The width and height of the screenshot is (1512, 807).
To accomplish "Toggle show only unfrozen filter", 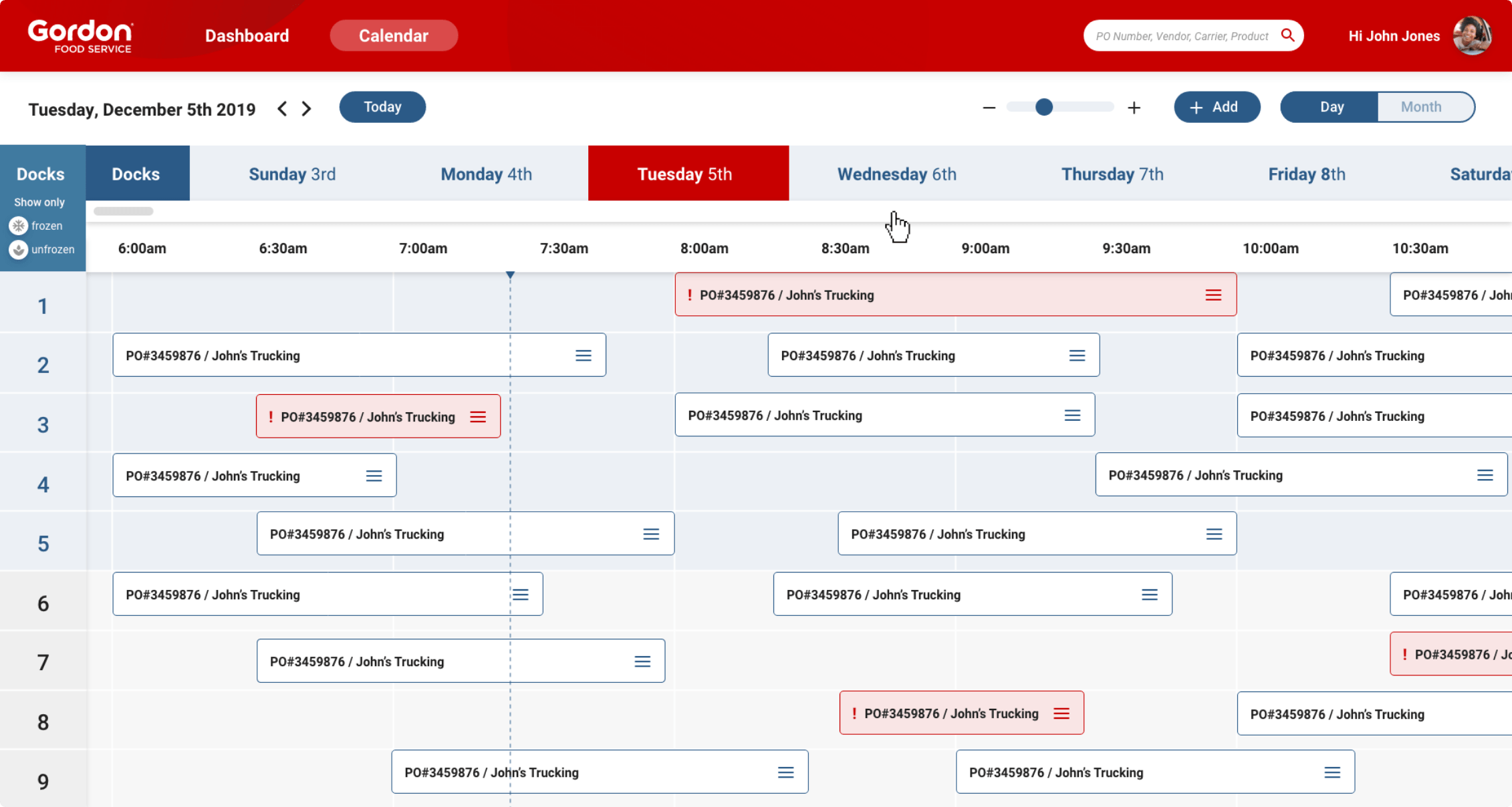I will (19, 249).
